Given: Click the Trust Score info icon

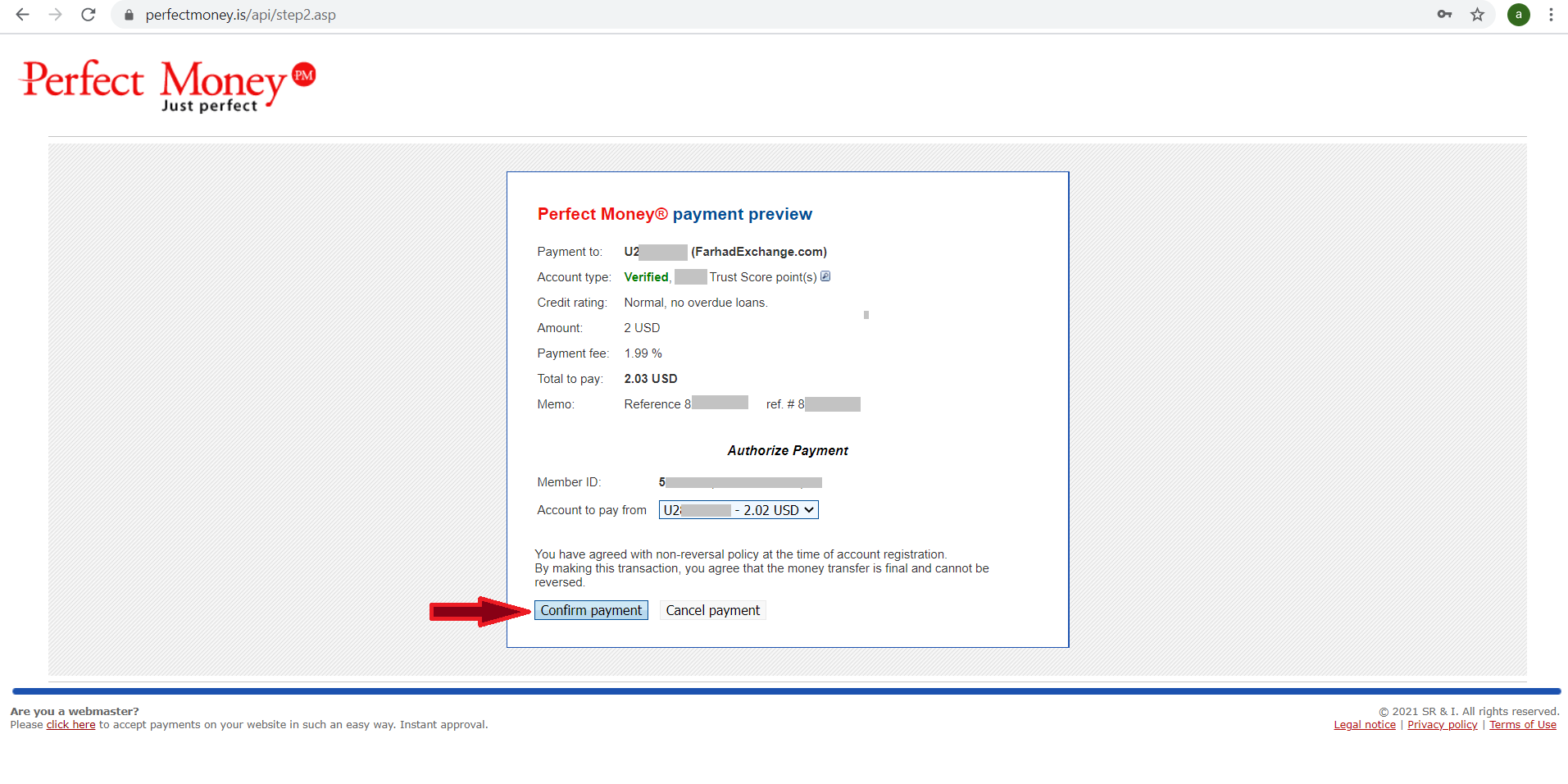Looking at the screenshot, I should click(825, 276).
